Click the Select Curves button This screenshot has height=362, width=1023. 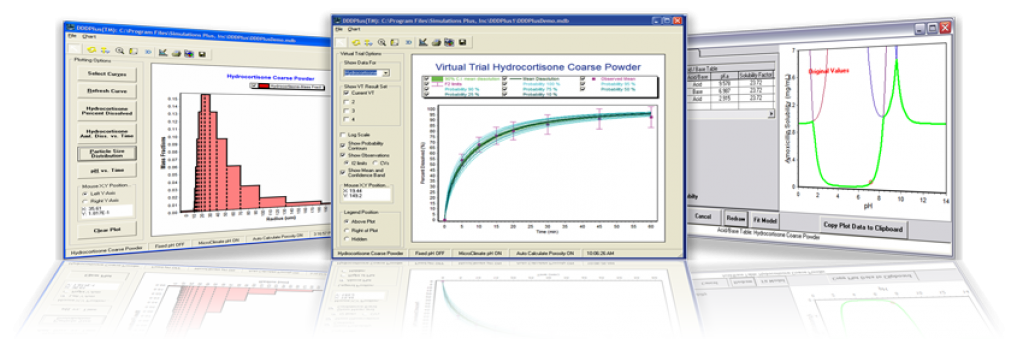(x=107, y=74)
